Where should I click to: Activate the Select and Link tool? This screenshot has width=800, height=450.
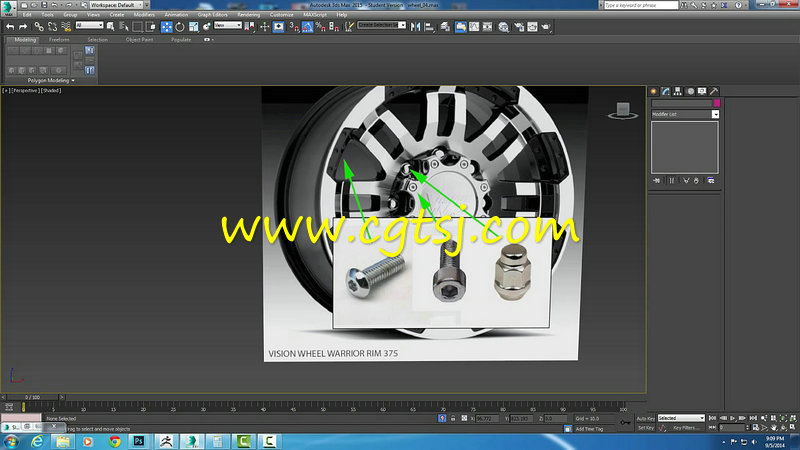click(39, 27)
